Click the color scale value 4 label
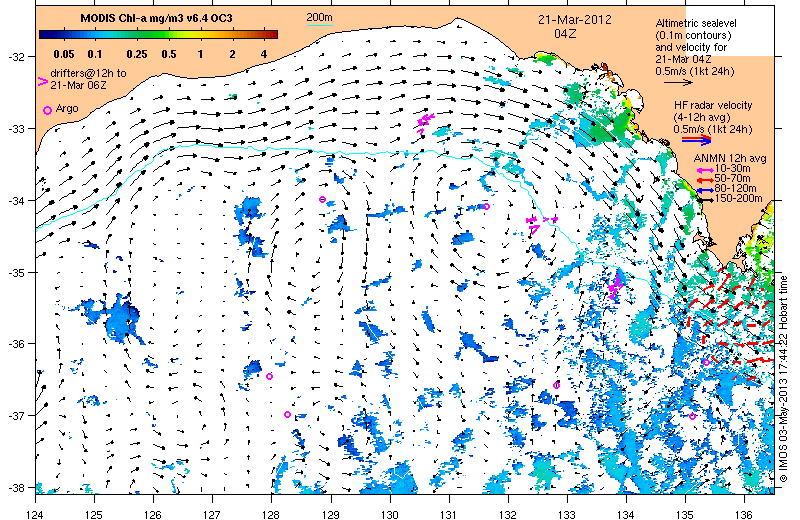 pyautogui.click(x=264, y=54)
